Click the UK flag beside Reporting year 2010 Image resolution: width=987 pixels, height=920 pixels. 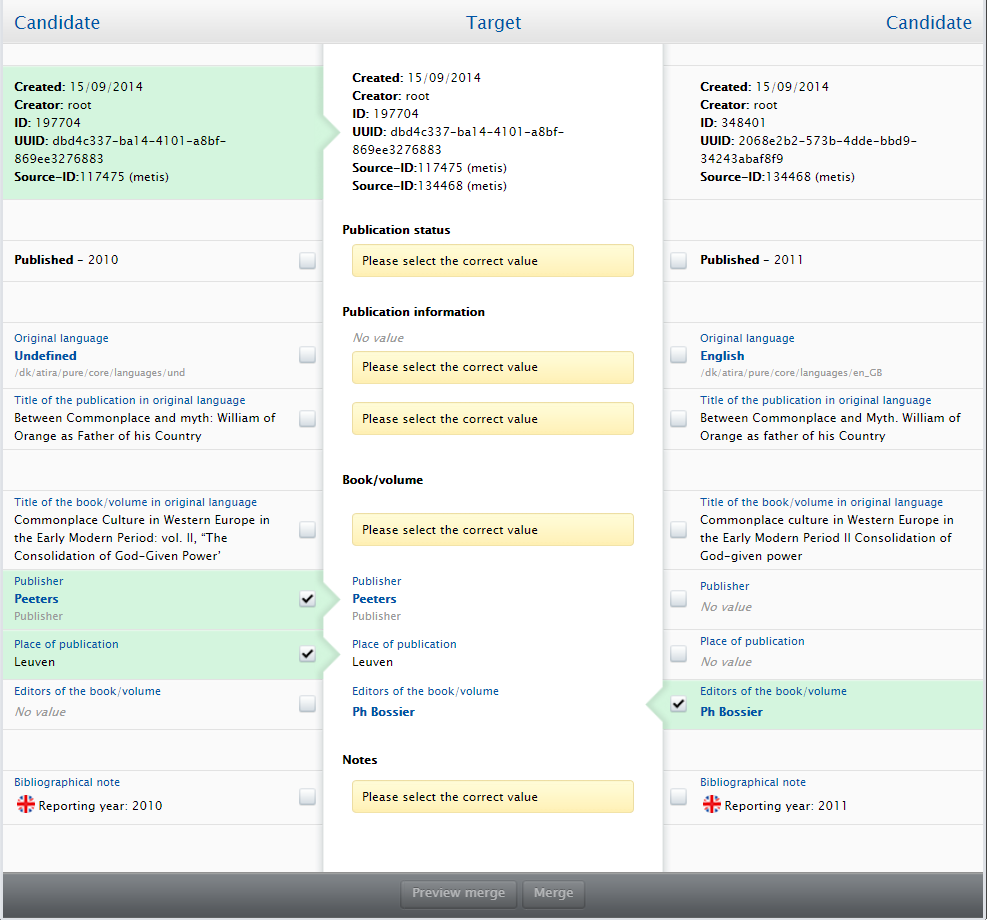(25, 805)
